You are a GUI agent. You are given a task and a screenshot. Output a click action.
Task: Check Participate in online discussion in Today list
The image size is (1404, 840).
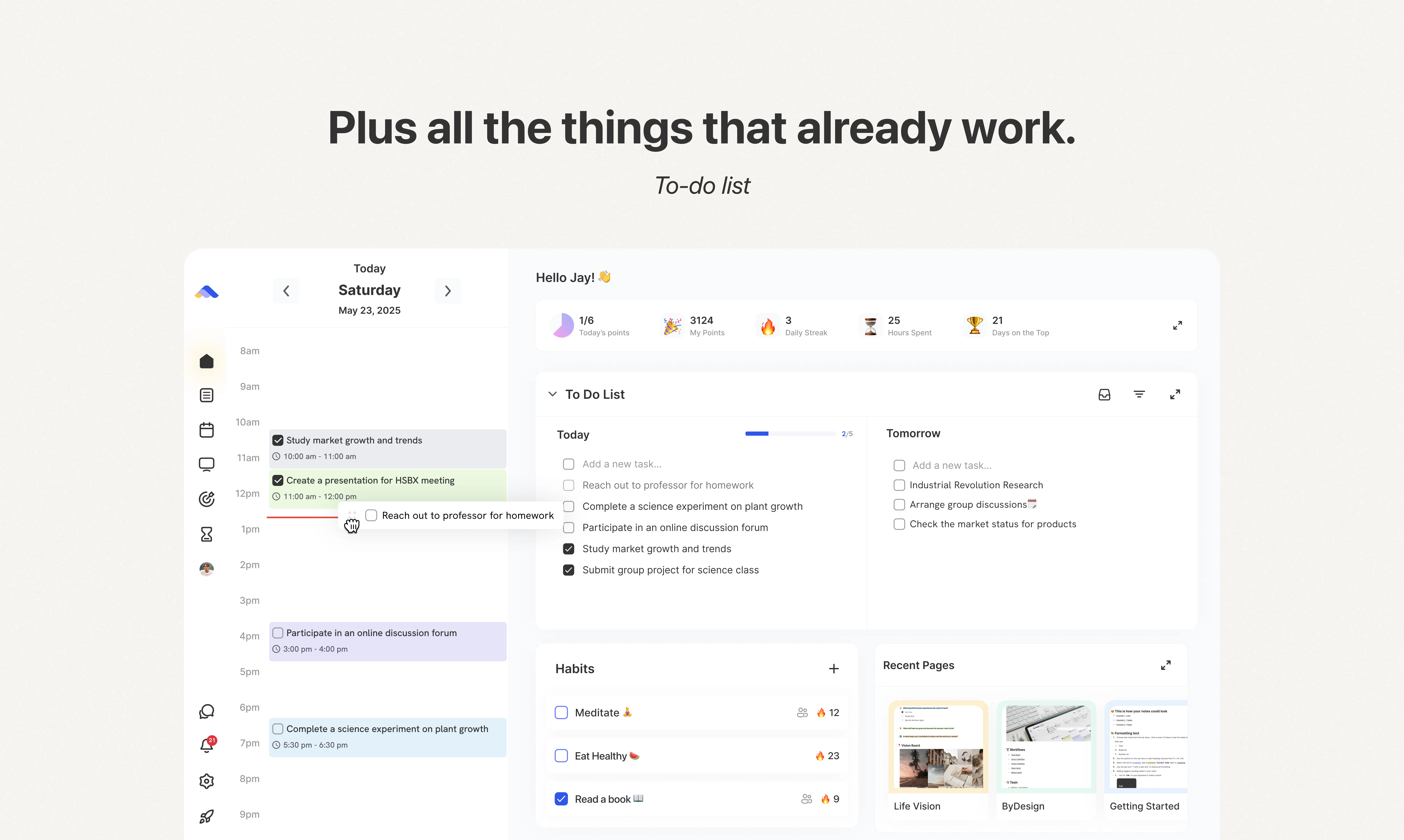(x=569, y=528)
